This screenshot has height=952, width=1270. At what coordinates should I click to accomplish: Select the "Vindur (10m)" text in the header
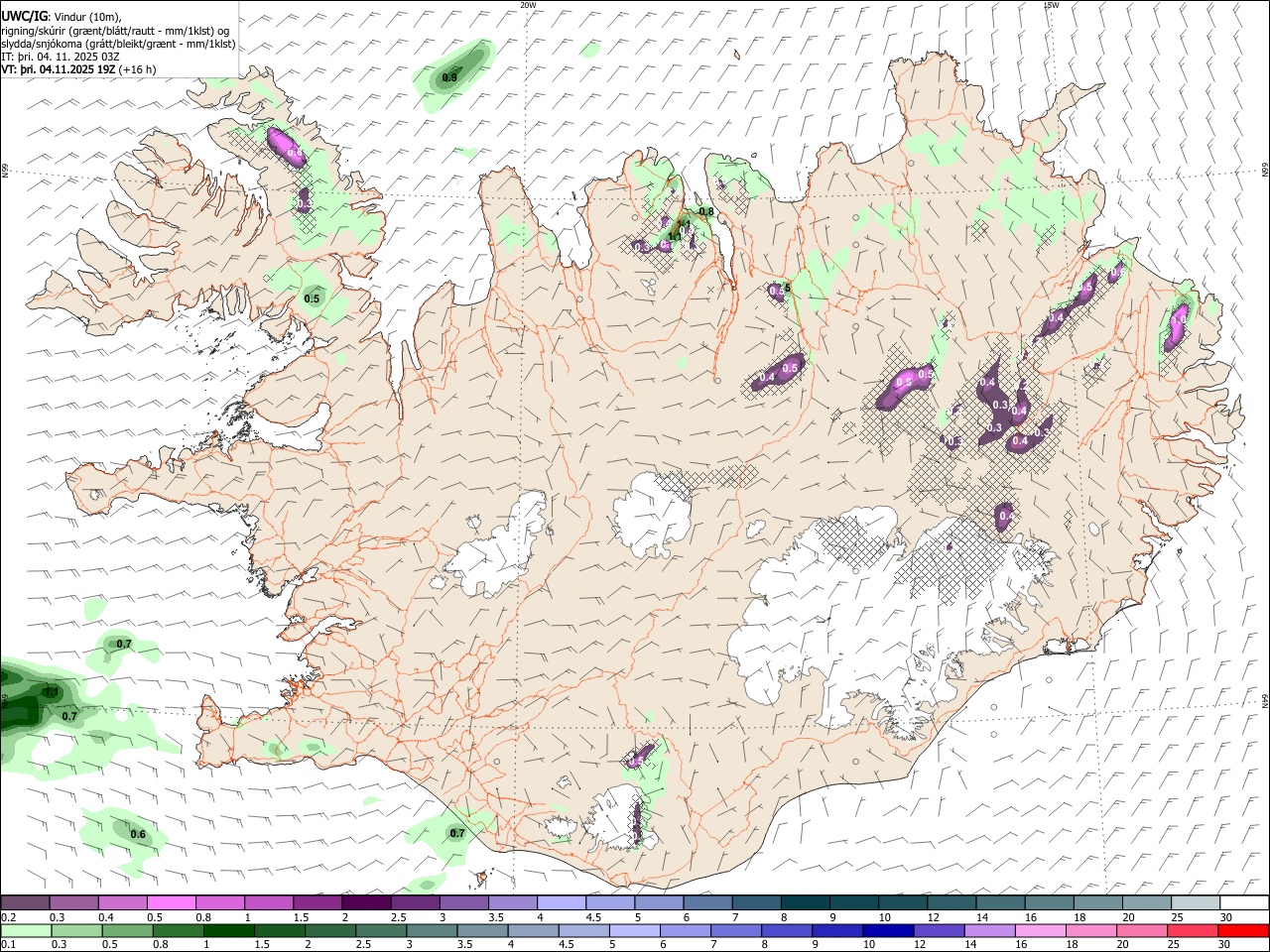pyautogui.click(x=85, y=17)
